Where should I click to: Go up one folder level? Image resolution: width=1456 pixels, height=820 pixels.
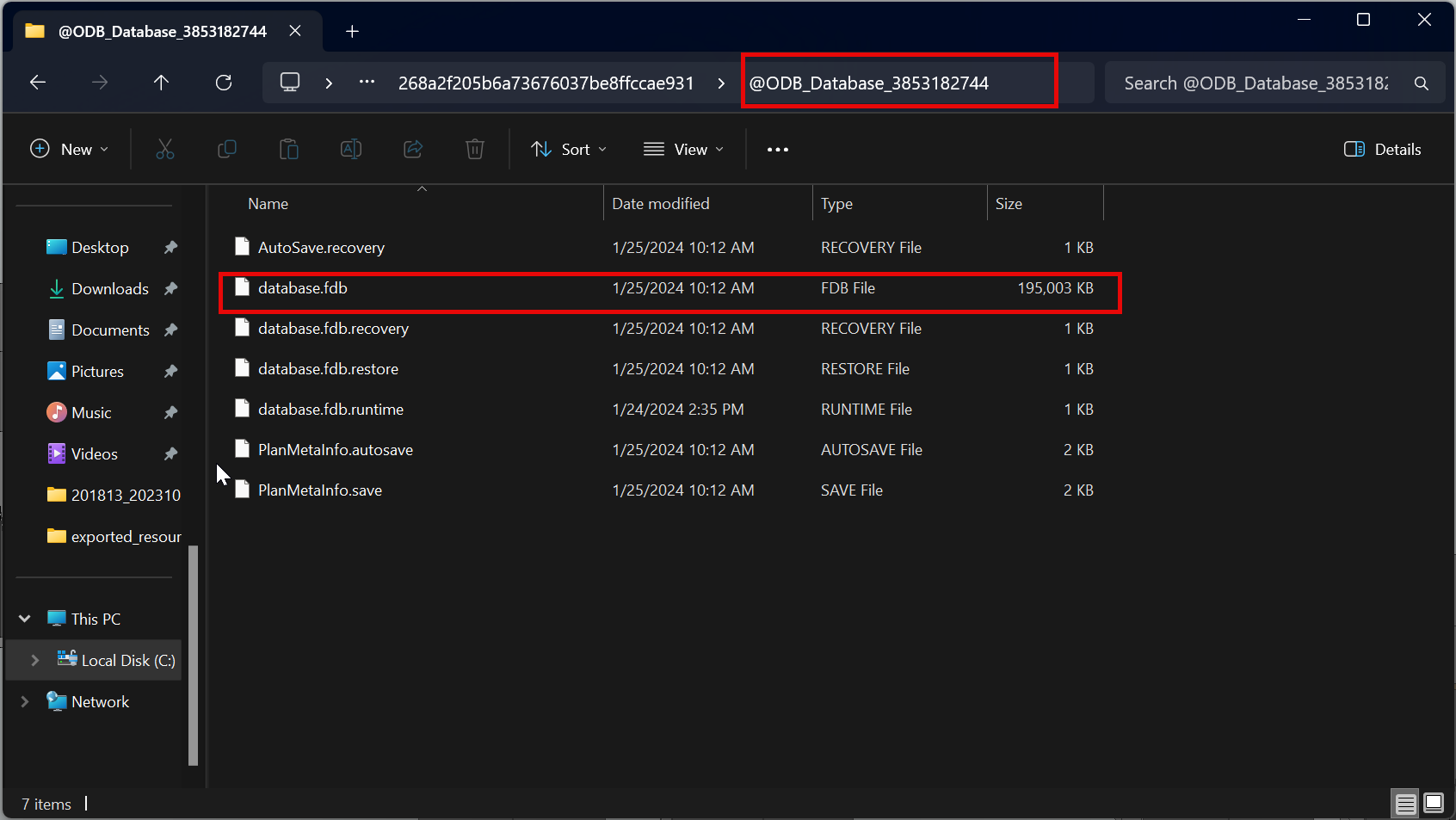(x=161, y=83)
